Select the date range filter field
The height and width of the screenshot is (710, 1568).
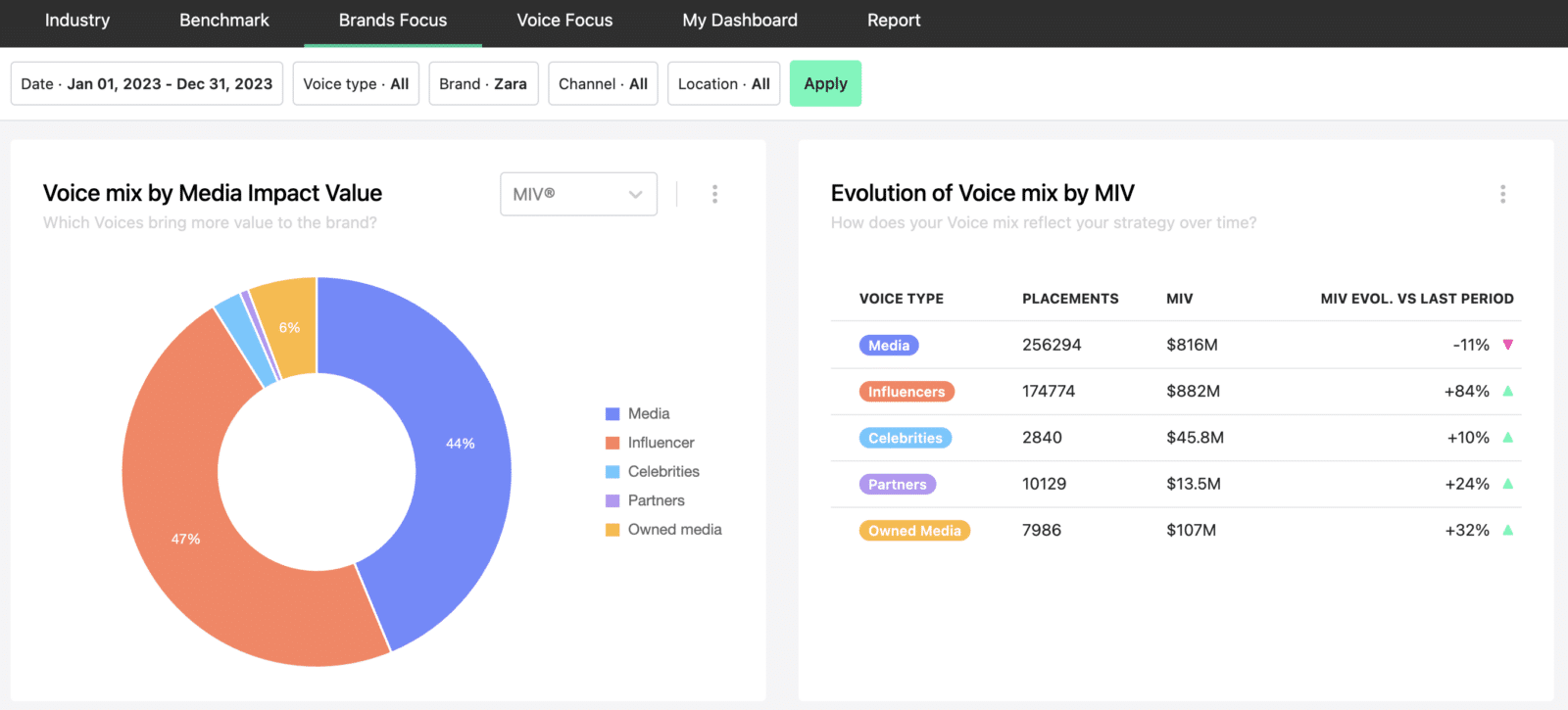point(147,84)
